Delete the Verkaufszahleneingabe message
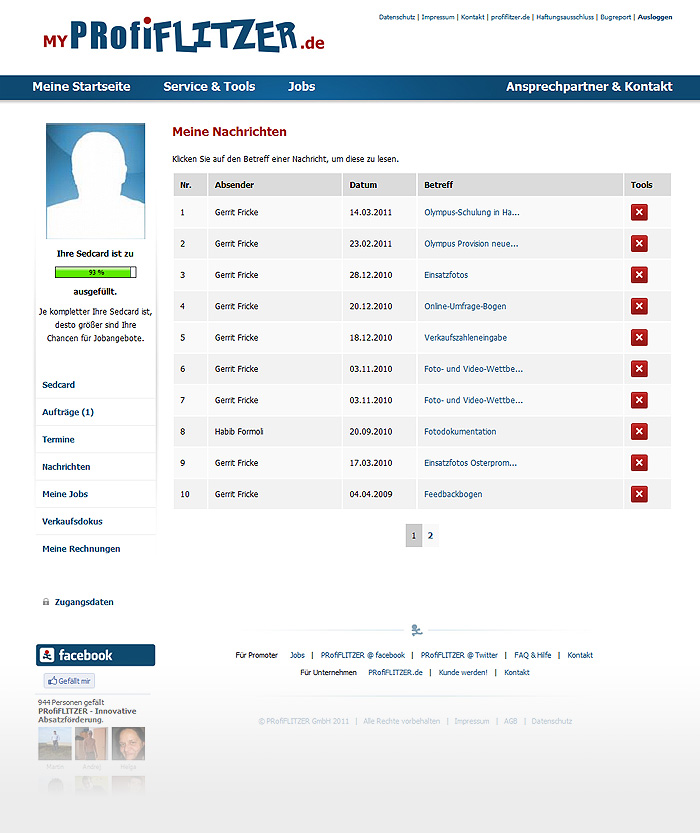The height and width of the screenshot is (833, 700). [639, 338]
